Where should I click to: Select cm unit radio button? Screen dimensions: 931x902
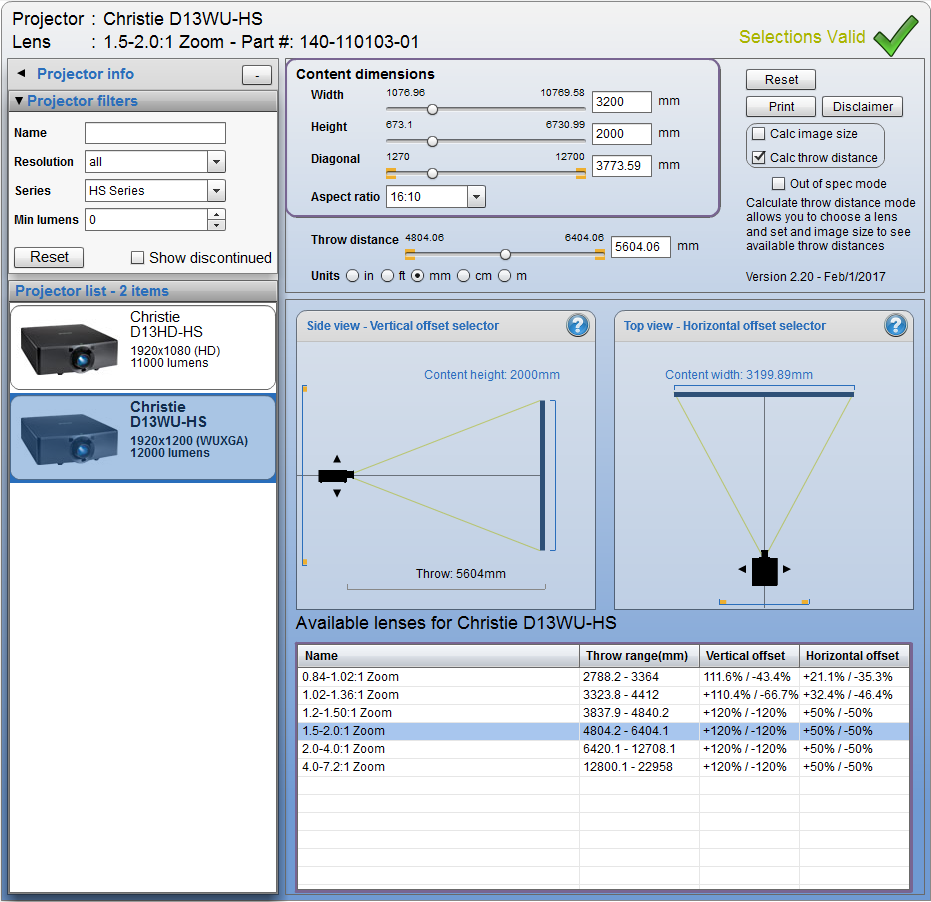[464, 276]
